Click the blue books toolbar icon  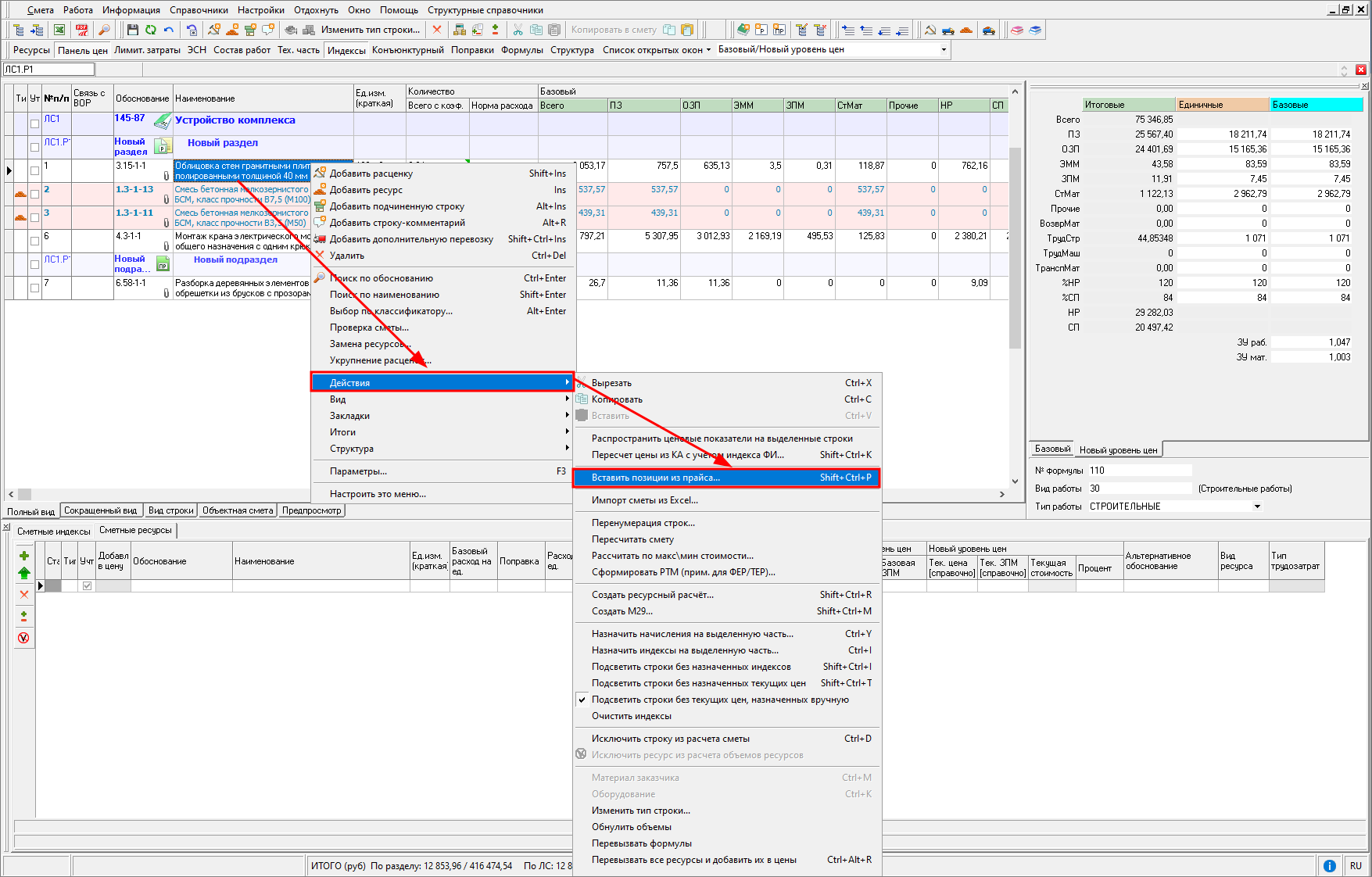tap(1035, 30)
